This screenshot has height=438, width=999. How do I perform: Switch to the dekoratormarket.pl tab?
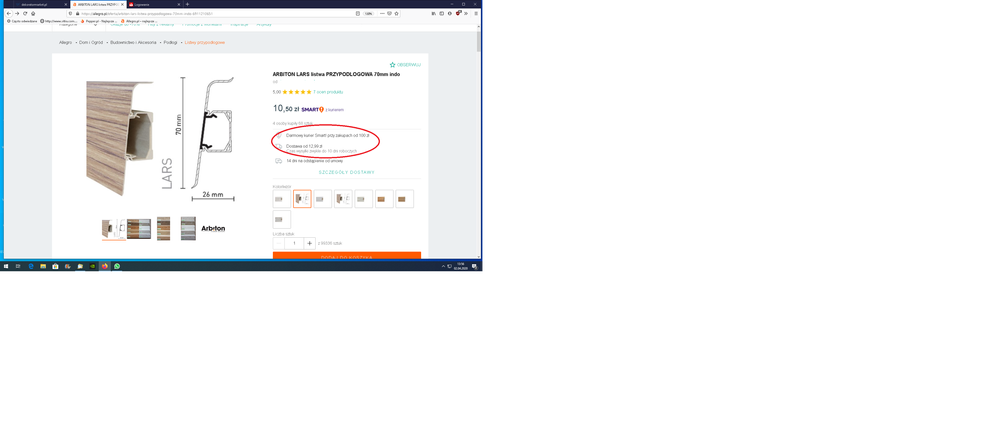click(x=40, y=4)
